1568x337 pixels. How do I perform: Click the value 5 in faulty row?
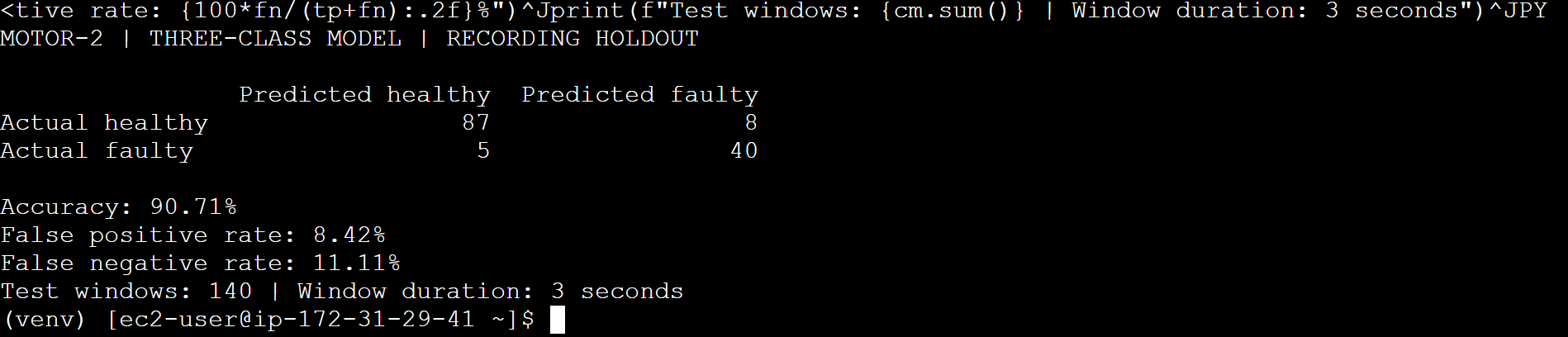483,150
